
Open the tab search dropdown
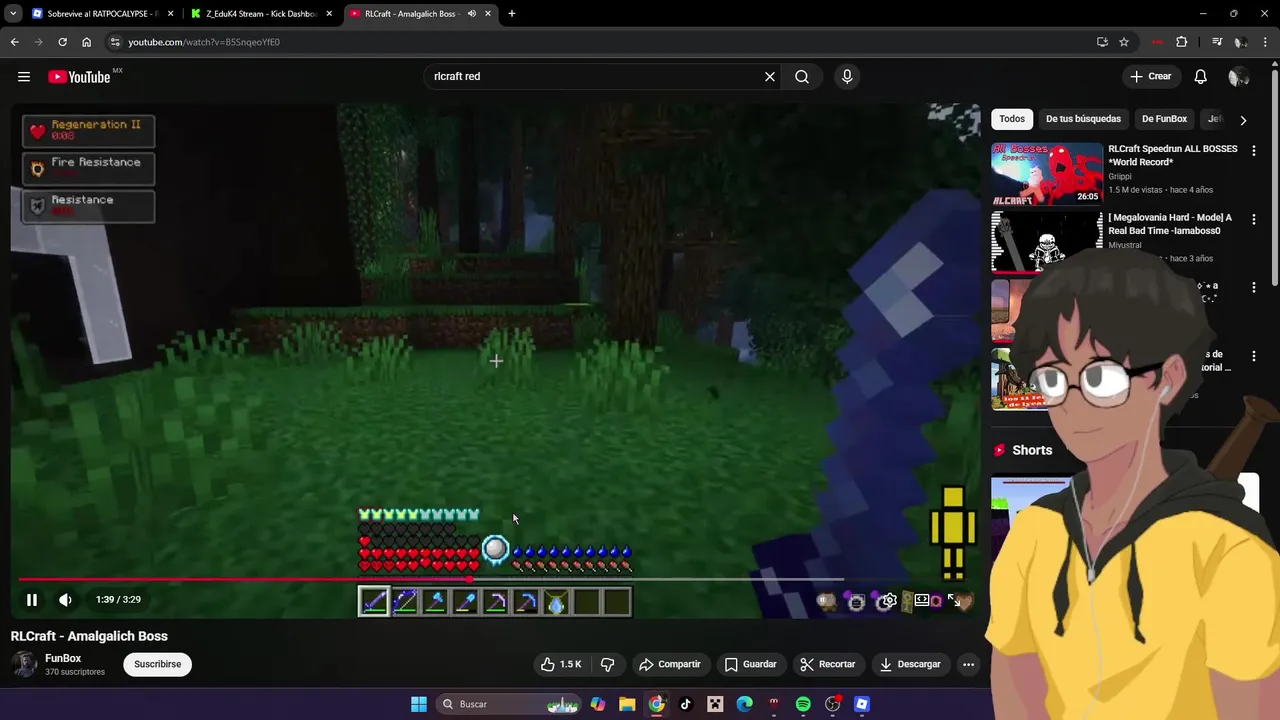(13, 14)
